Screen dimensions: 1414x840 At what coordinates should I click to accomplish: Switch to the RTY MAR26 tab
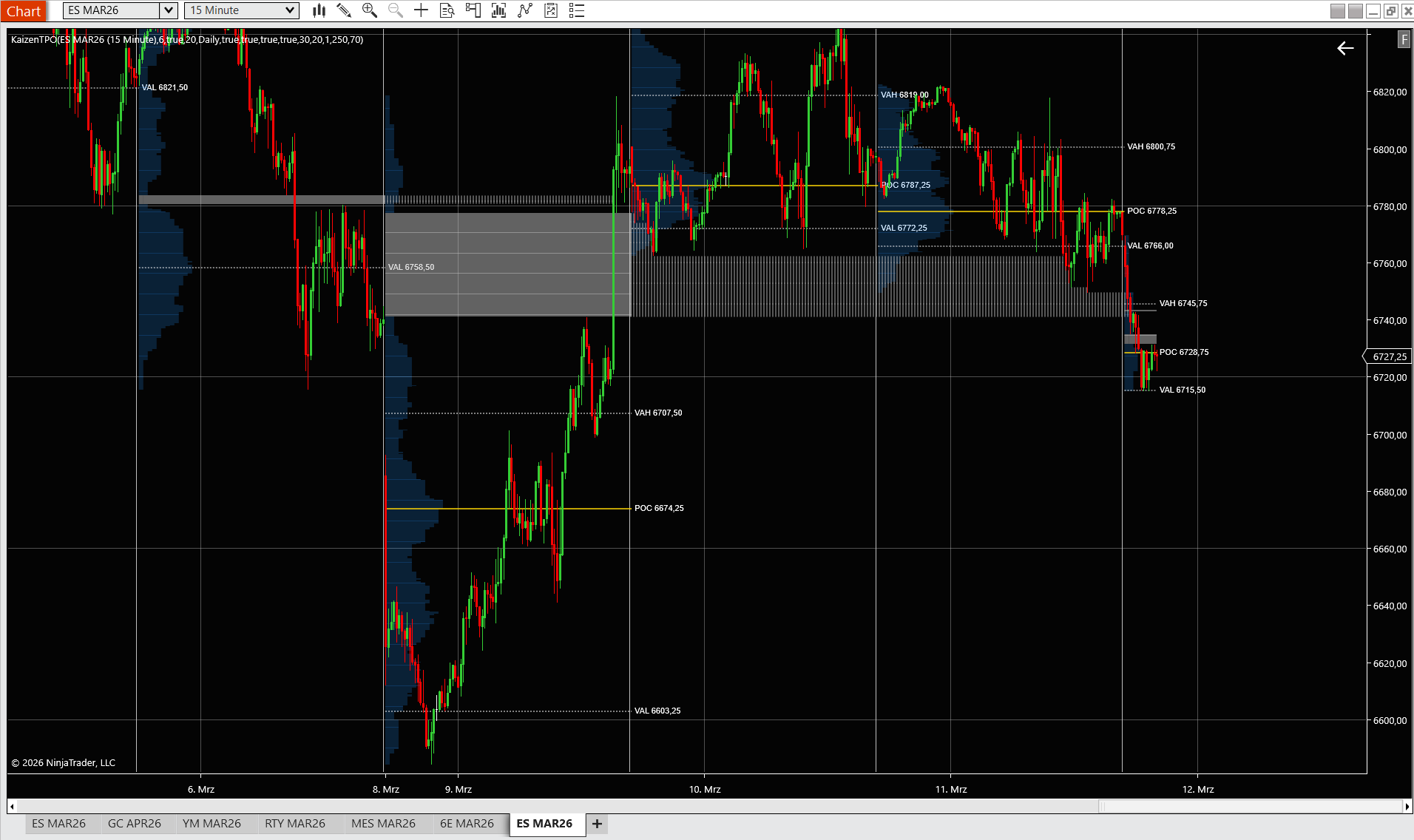click(x=294, y=824)
